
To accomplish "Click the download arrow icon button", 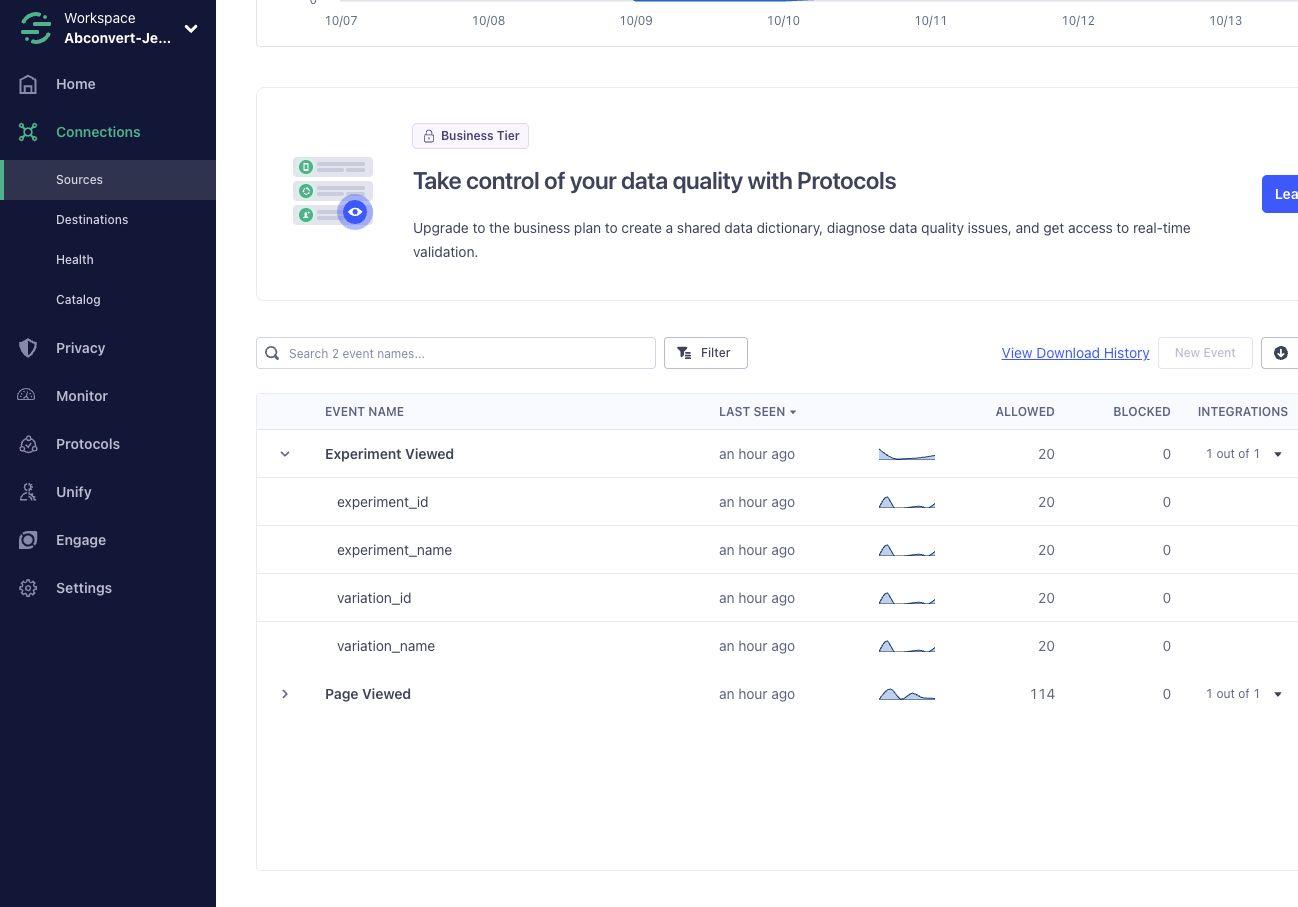I will coord(1280,353).
